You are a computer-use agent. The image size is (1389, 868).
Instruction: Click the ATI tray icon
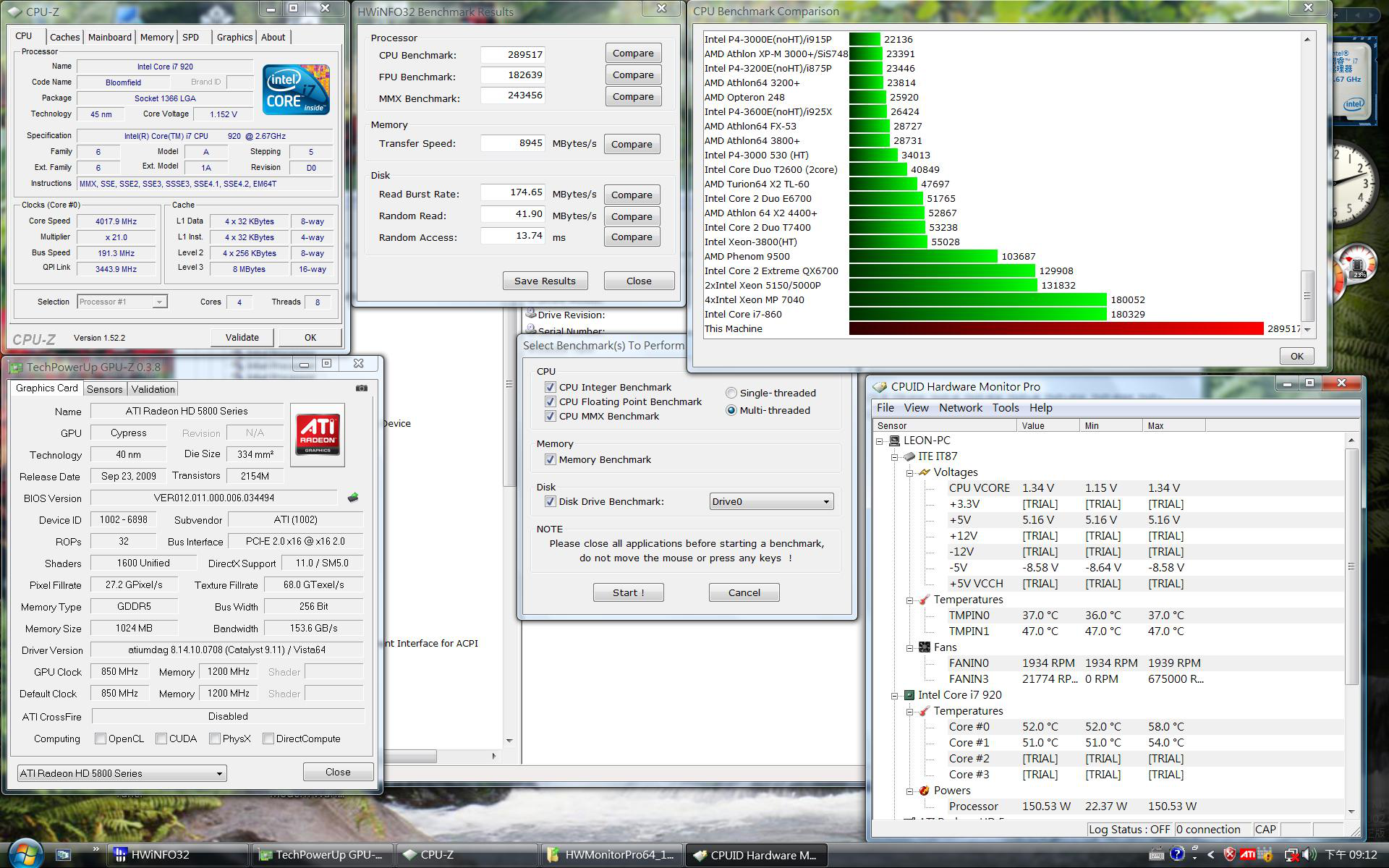coord(1248,855)
